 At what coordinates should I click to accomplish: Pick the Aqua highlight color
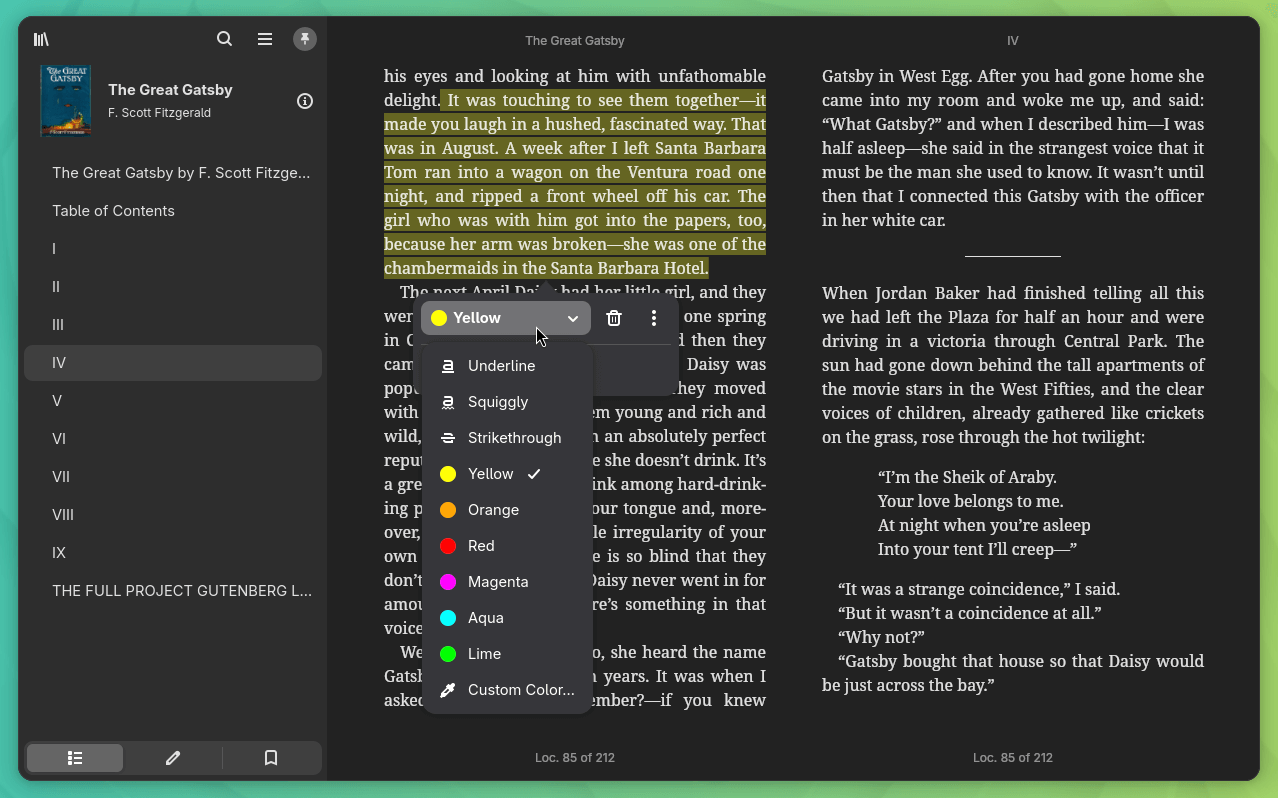tap(485, 618)
